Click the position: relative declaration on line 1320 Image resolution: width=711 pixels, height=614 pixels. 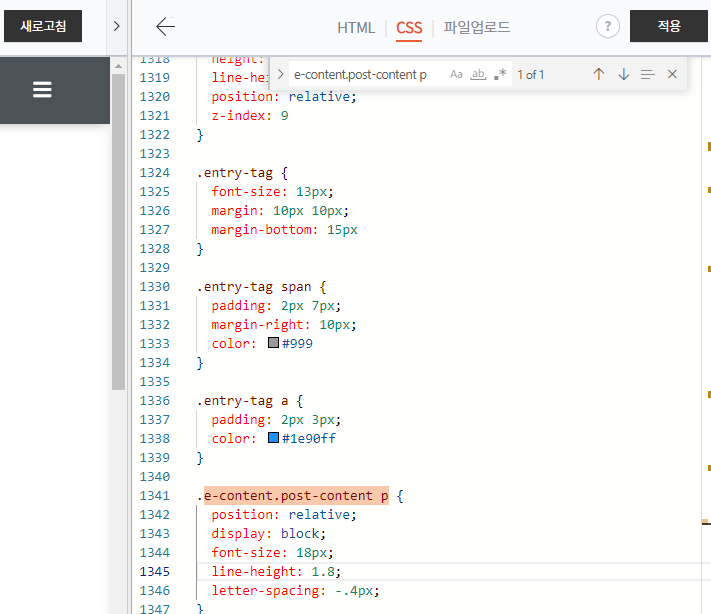coord(284,97)
